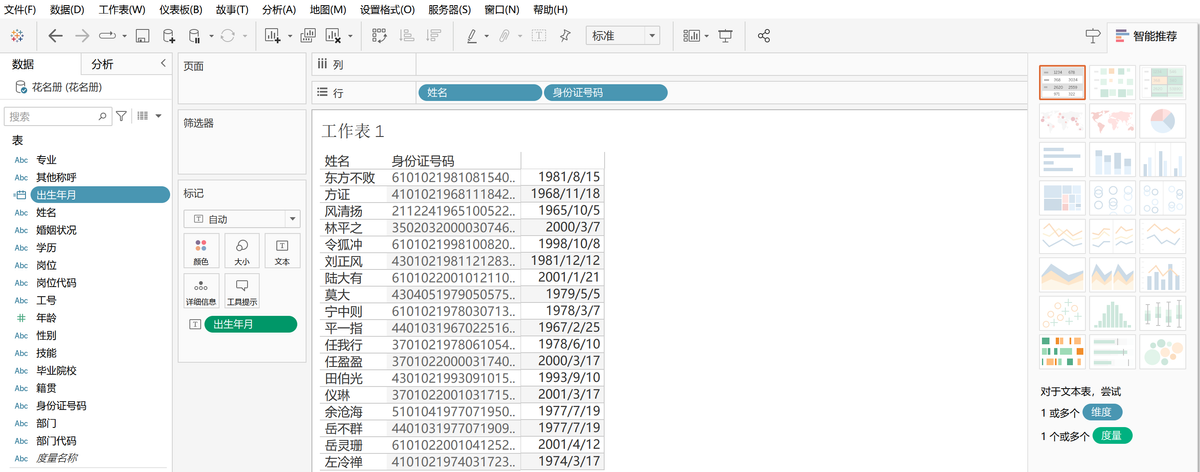
Task: Open the 文件(F) menu
Action: click(x=20, y=9)
